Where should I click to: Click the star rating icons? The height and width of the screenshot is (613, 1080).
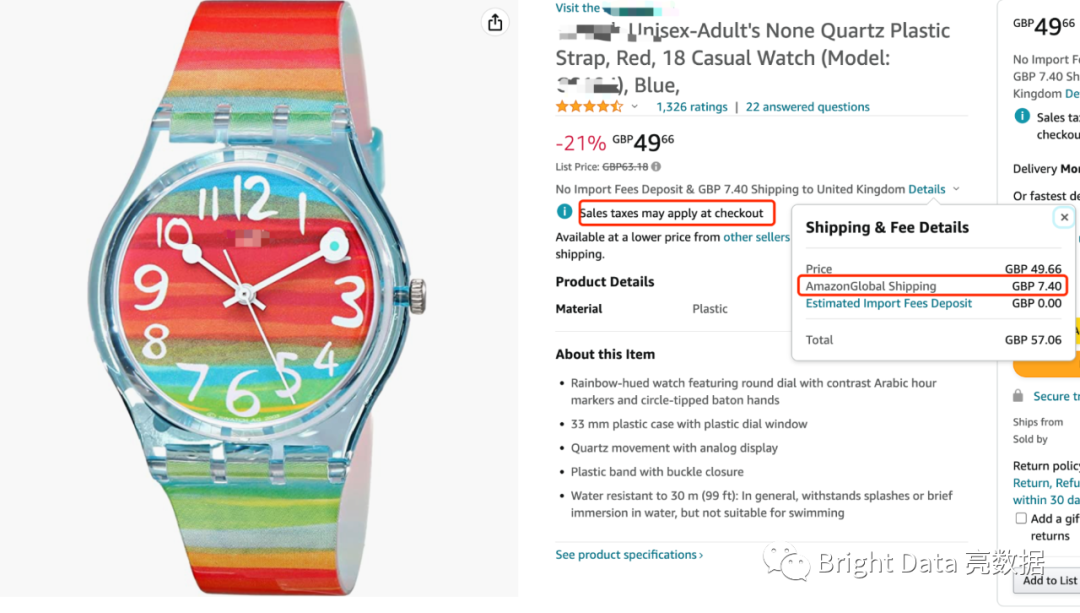[589, 107]
